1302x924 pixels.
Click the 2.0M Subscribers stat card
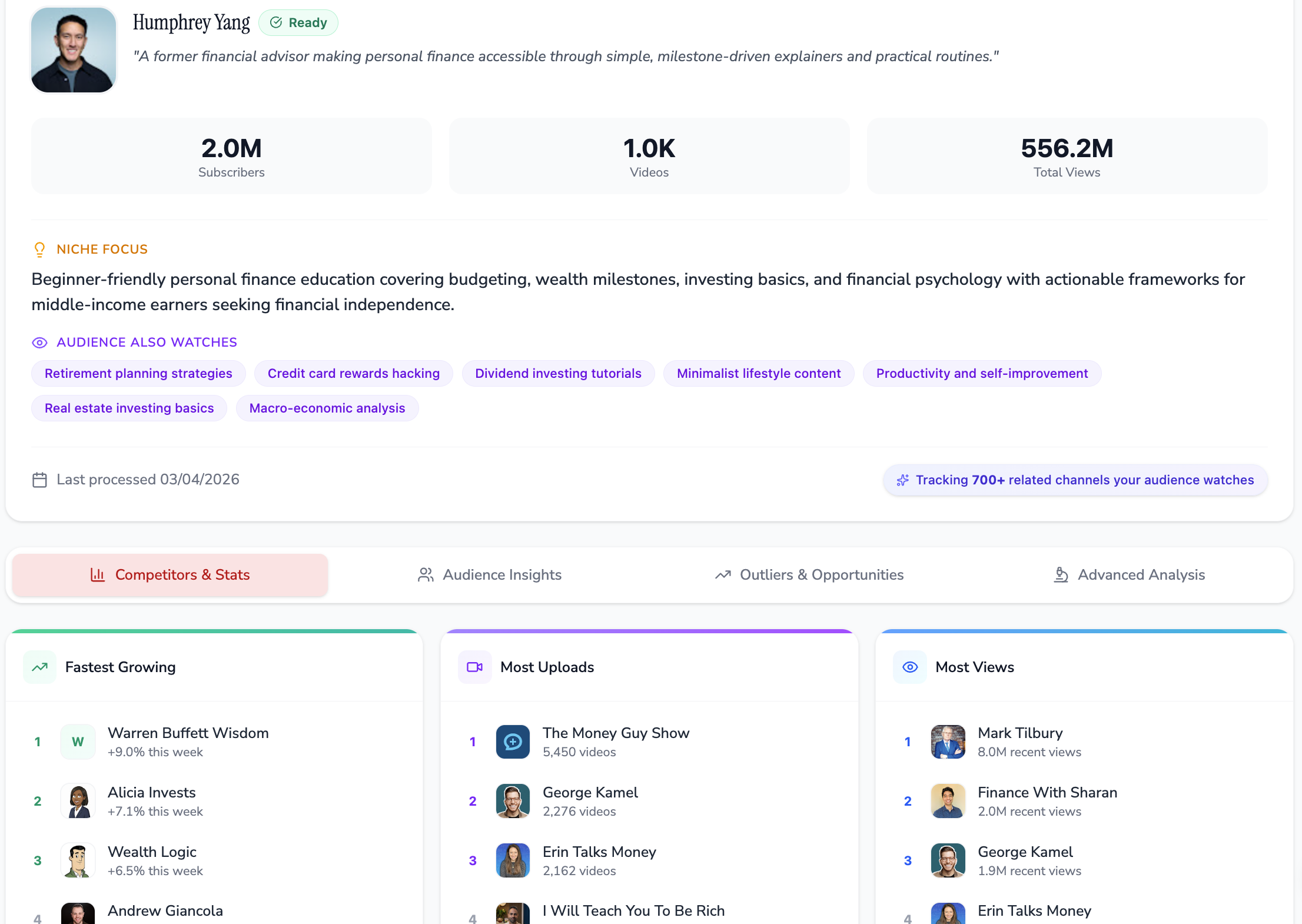231,156
